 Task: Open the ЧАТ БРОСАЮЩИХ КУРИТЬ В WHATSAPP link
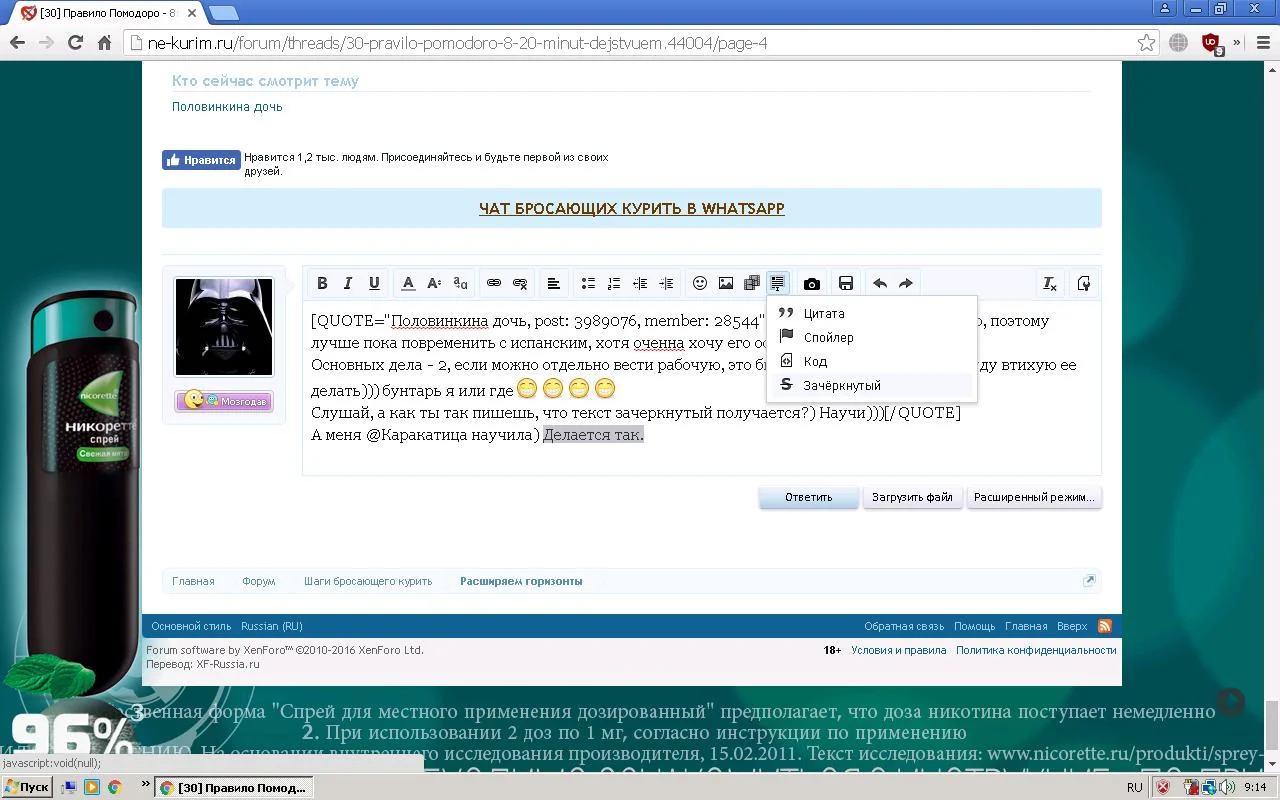point(631,208)
